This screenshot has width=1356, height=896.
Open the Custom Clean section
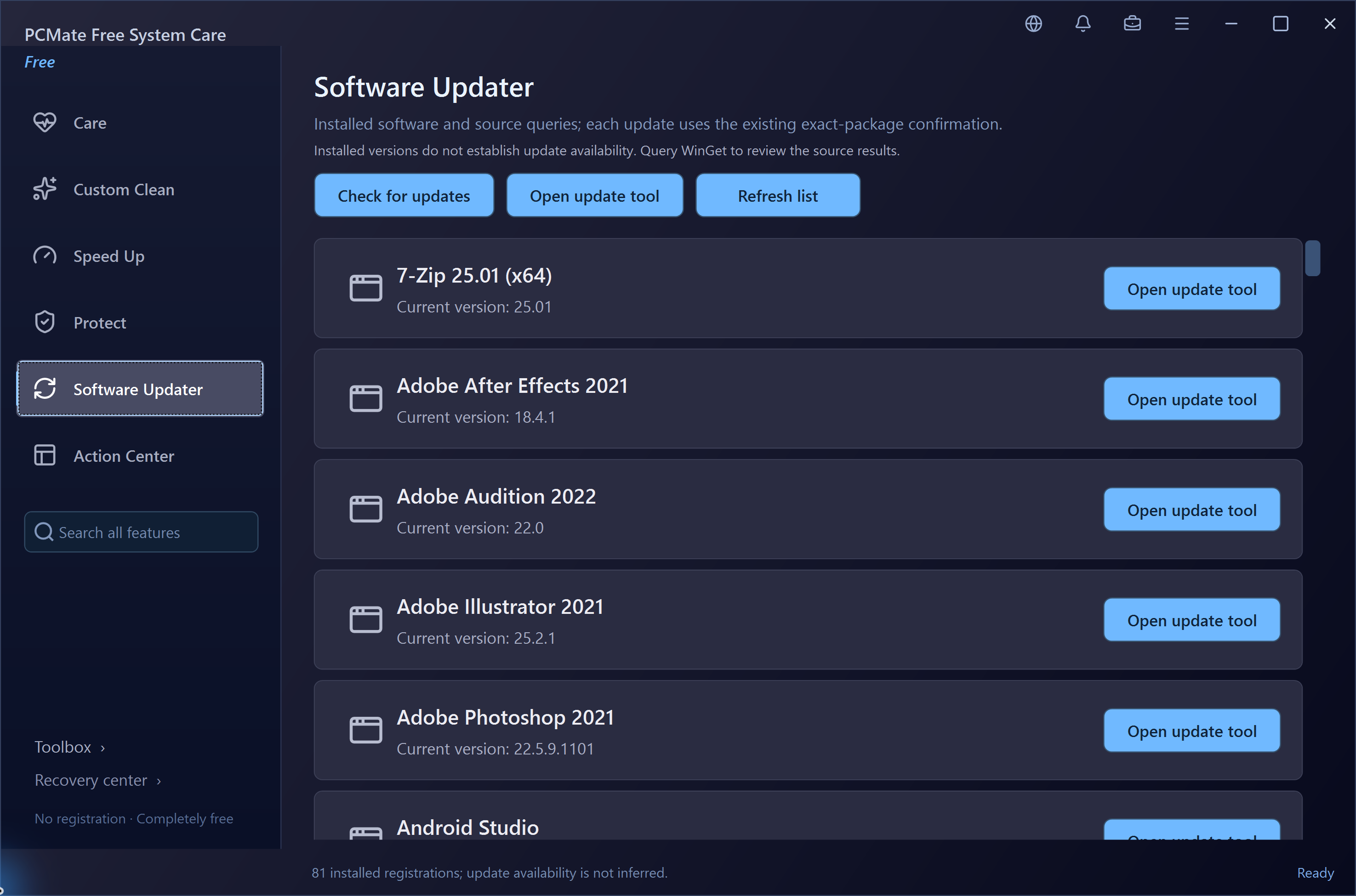point(140,189)
